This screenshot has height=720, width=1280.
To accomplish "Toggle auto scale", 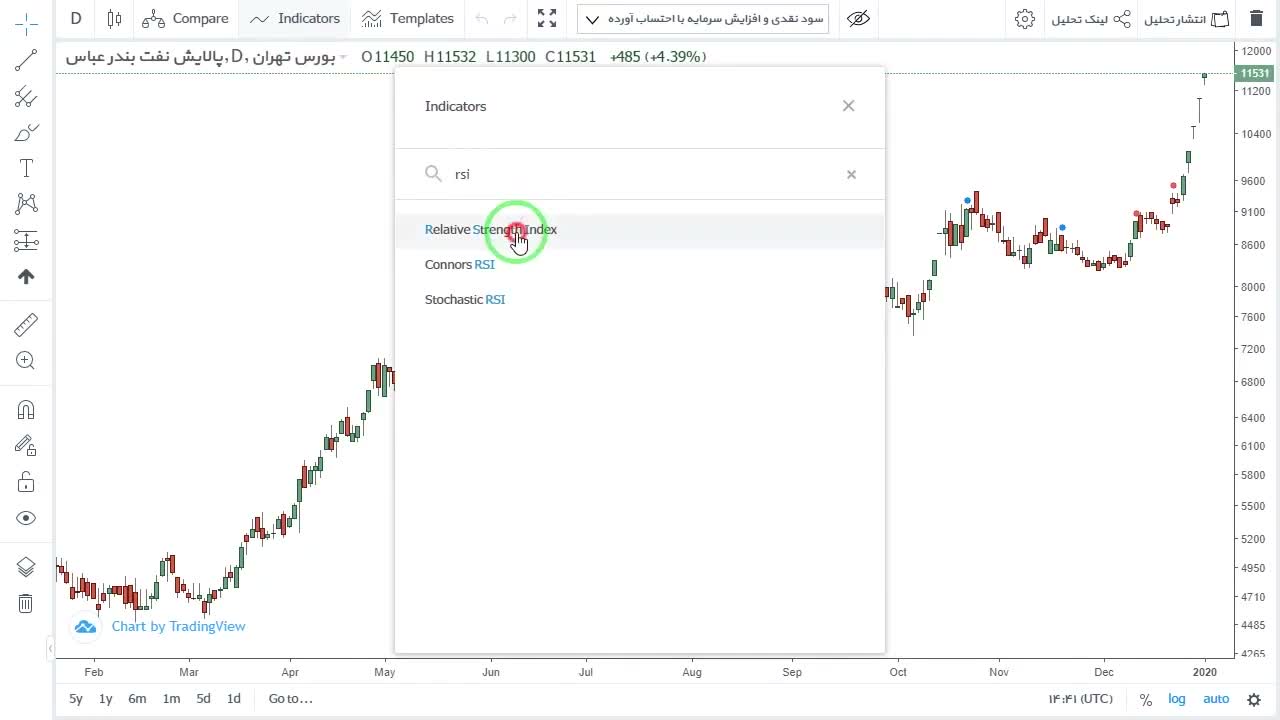I will tap(1216, 699).
